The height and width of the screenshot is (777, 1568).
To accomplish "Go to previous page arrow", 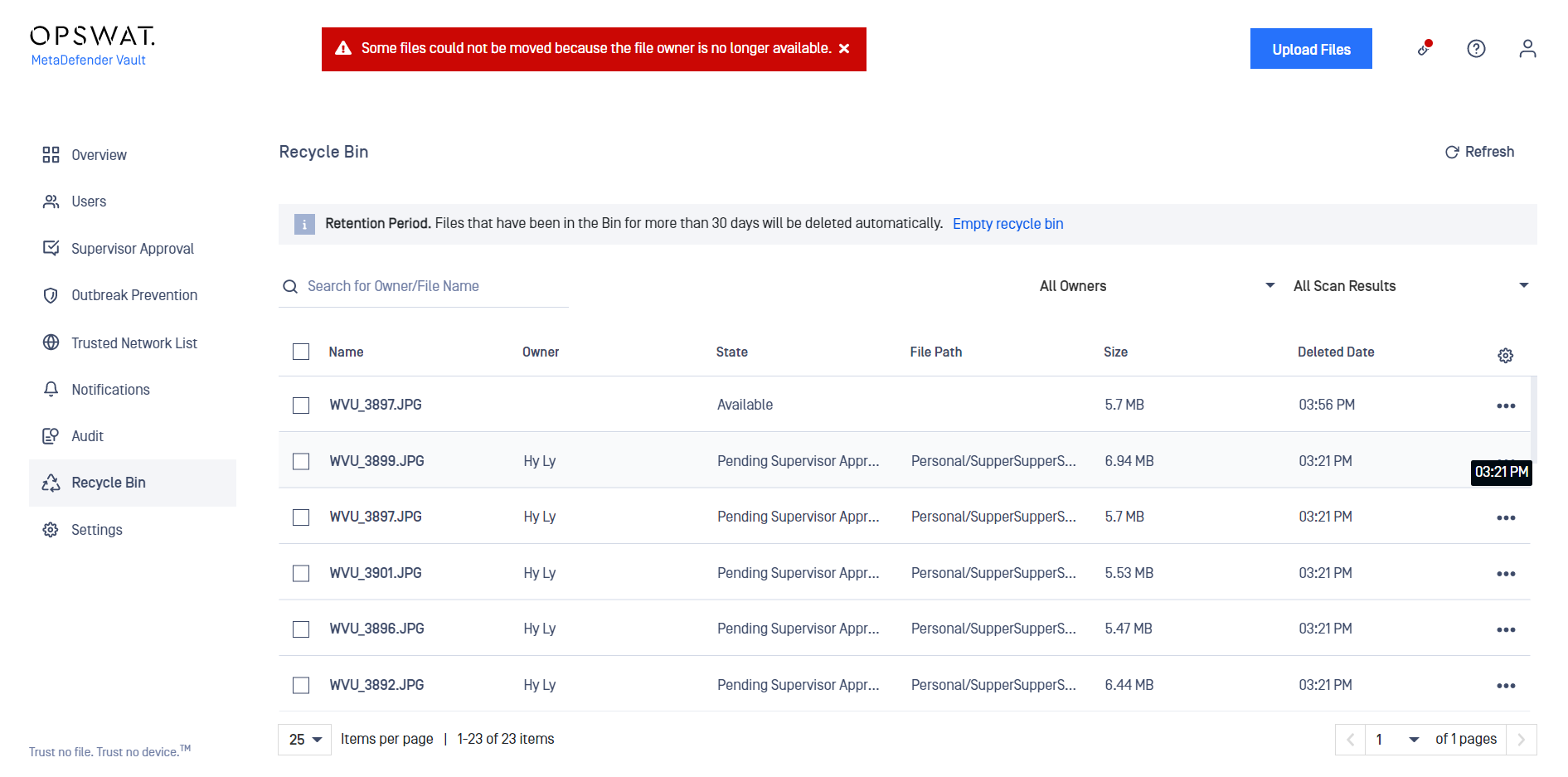I will 1350,740.
